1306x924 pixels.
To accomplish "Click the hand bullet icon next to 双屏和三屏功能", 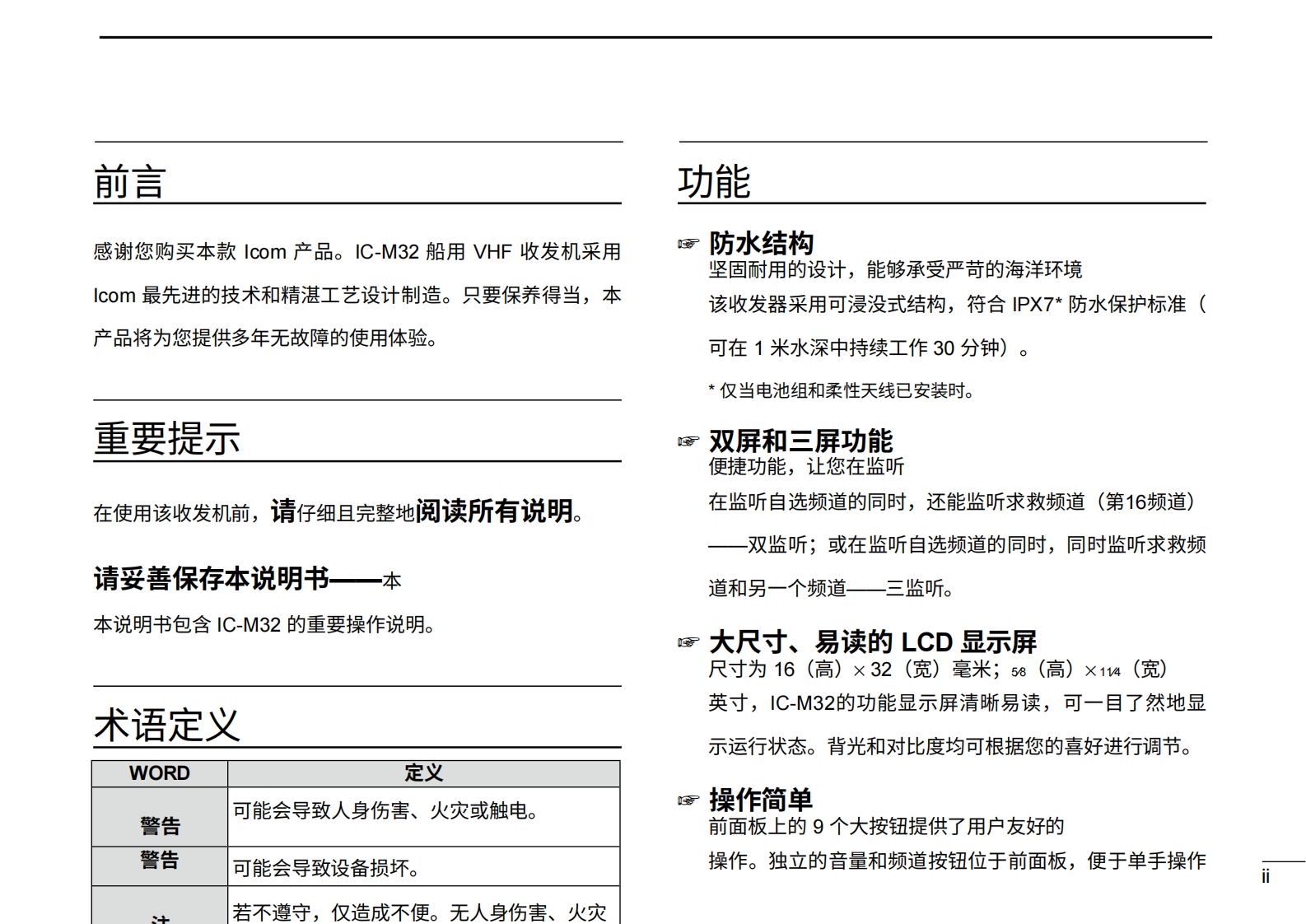I will 688,441.
